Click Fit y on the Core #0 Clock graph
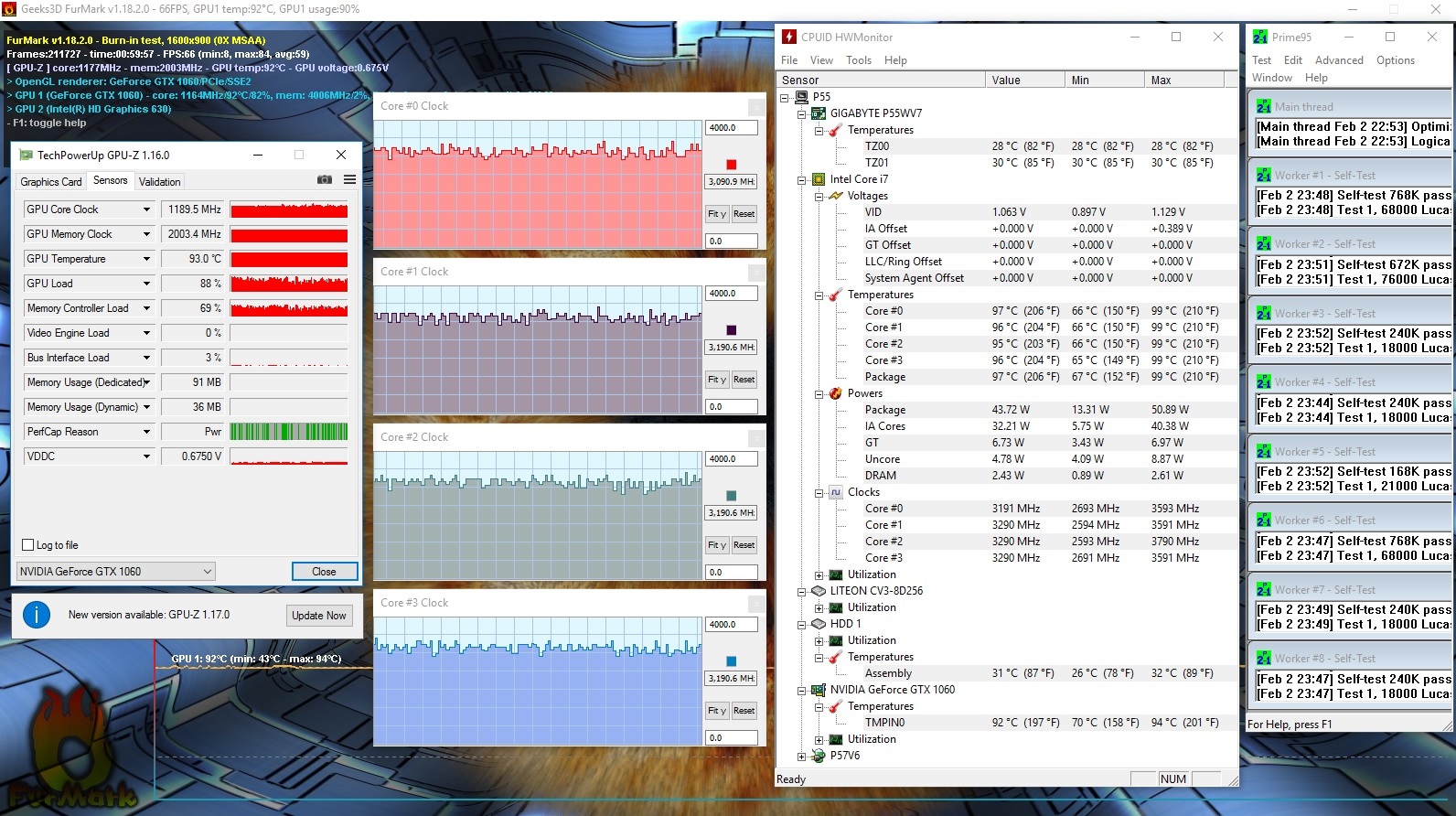The height and width of the screenshot is (816, 1456). coord(717,214)
